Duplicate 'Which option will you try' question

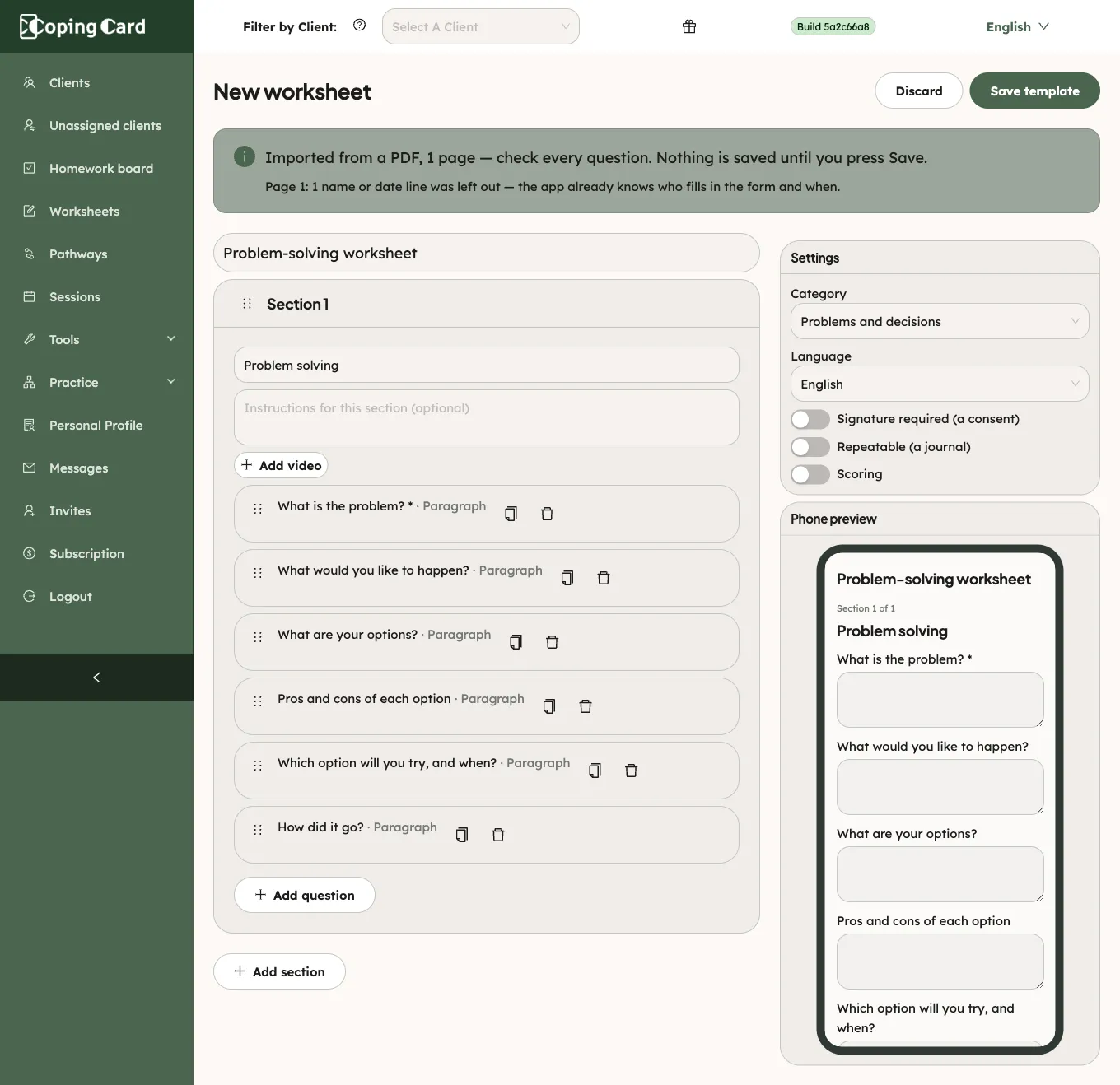tap(595, 771)
